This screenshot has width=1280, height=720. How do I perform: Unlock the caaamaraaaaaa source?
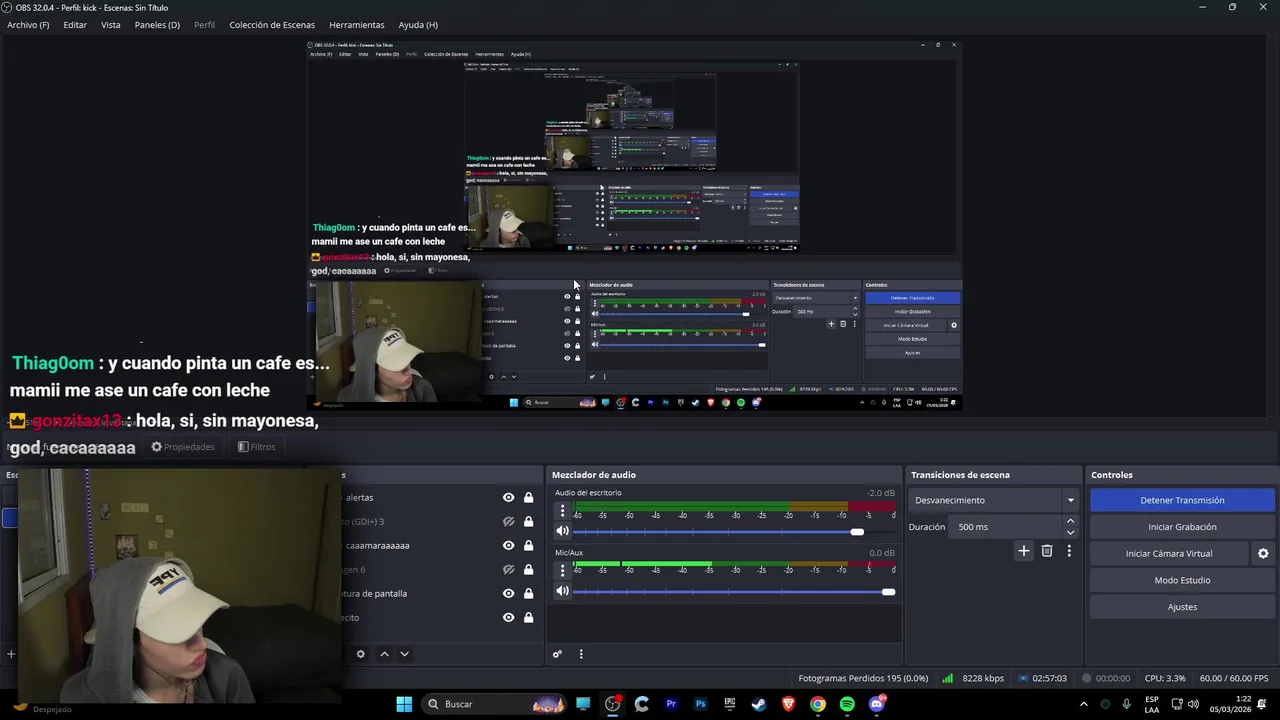coord(528,546)
